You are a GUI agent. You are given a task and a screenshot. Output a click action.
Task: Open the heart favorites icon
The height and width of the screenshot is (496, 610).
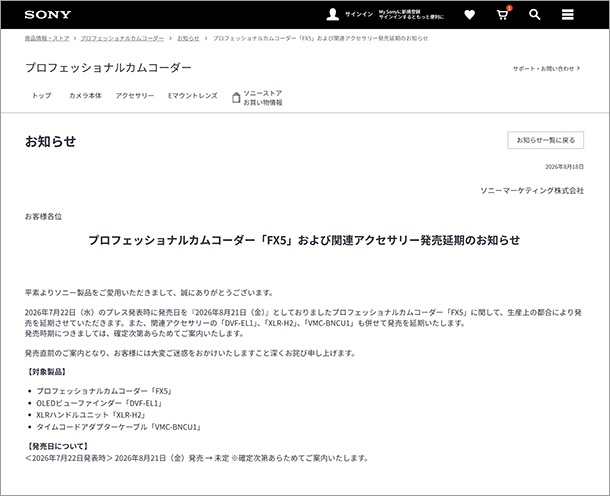click(x=470, y=15)
